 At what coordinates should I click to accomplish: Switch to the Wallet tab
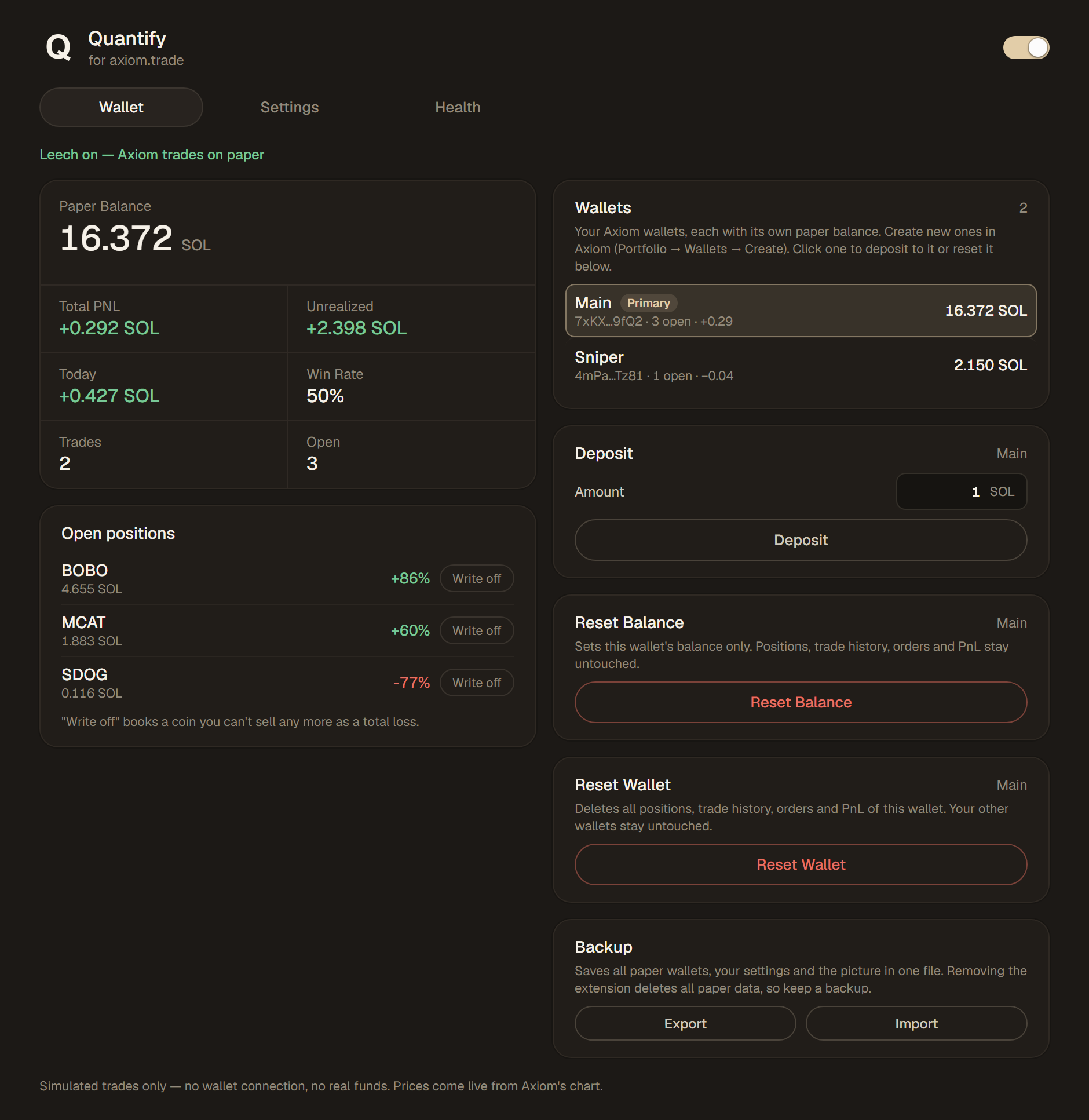[121, 107]
